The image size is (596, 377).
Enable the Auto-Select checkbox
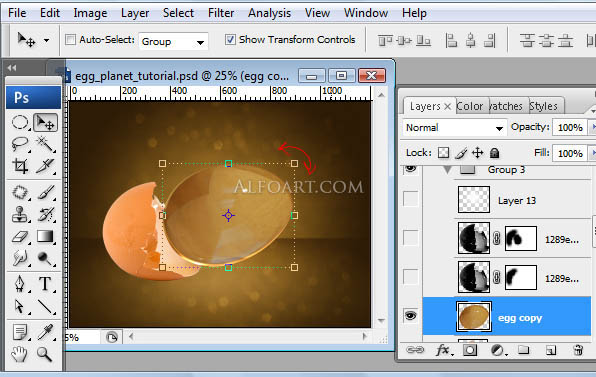coord(70,40)
